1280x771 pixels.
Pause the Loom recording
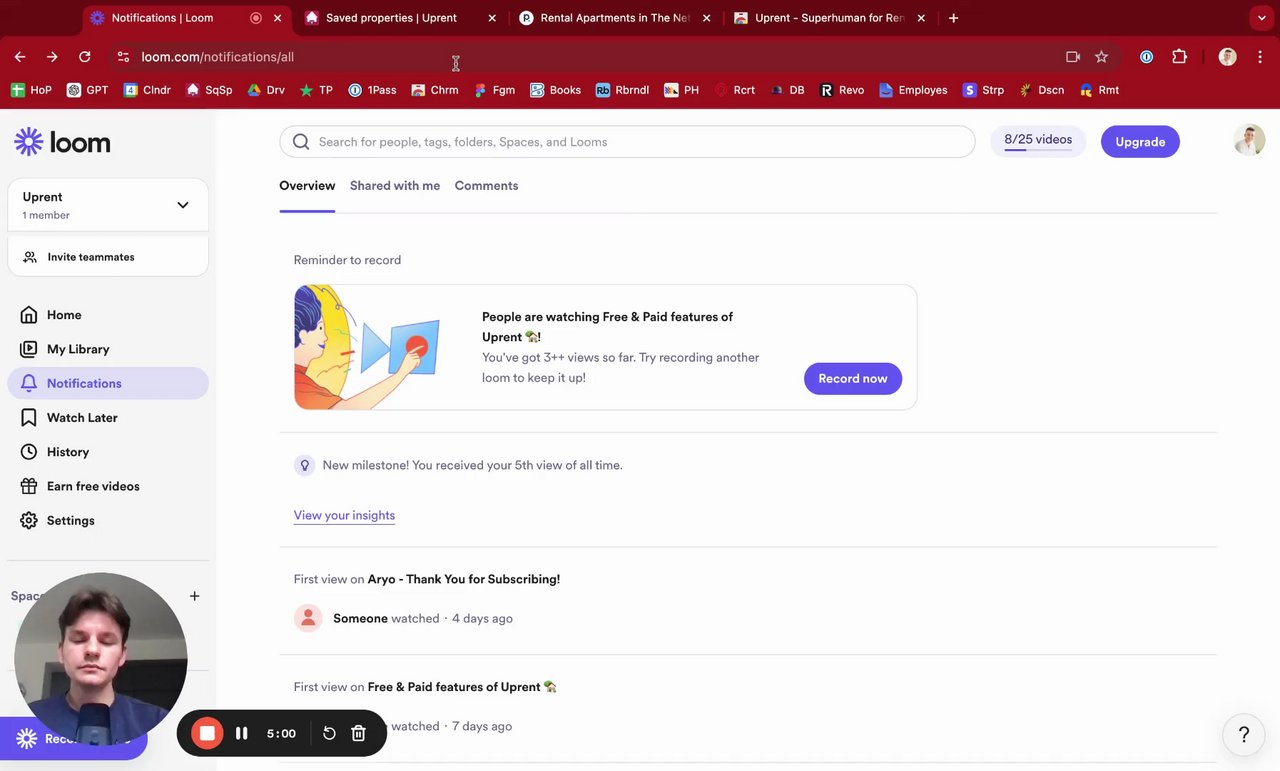pyautogui.click(x=241, y=733)
